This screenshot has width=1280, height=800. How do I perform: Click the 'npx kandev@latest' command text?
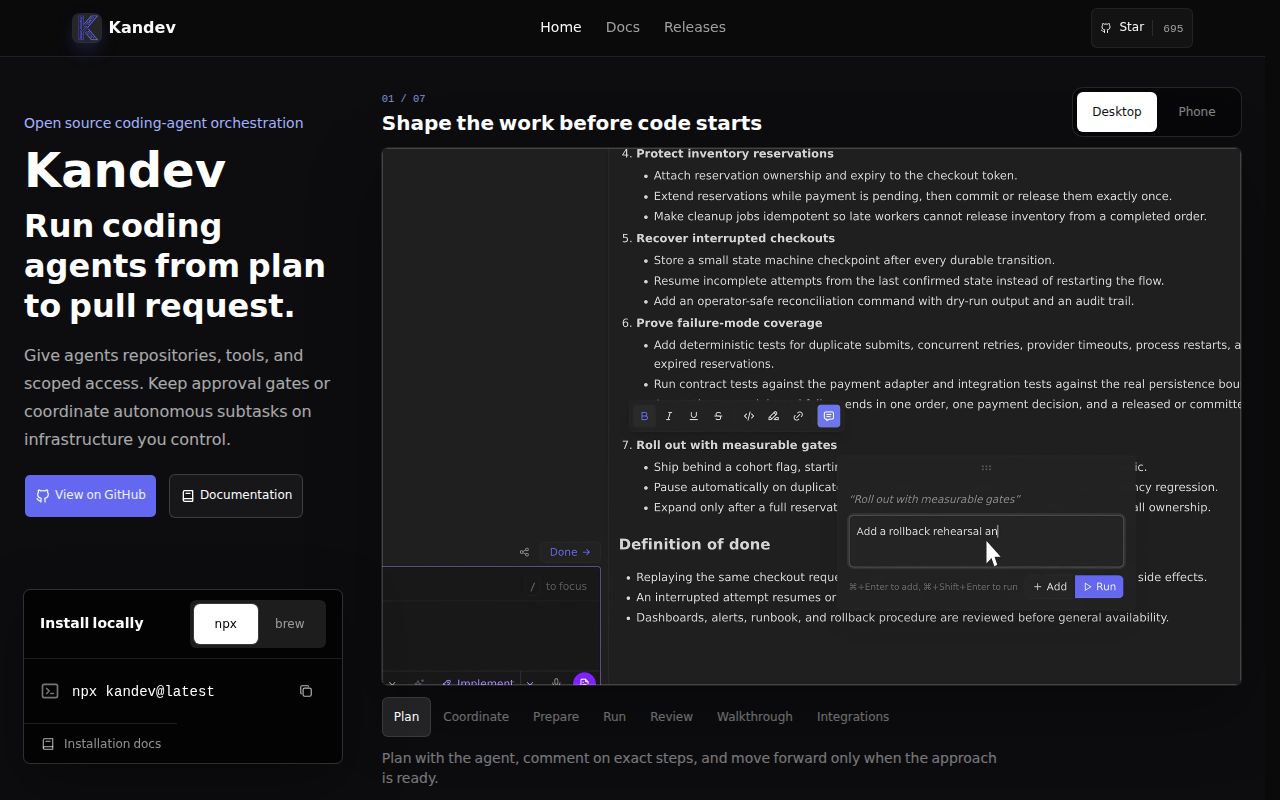[x=143, y=691]
